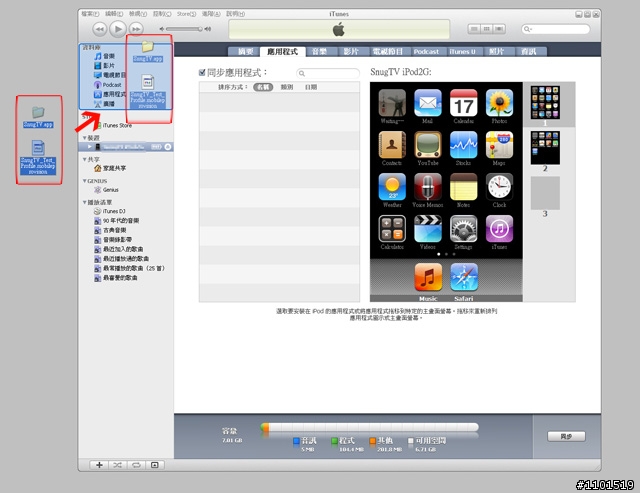The height and width of the screenshot is (493, 640).
Task: Open the 摘要 summary tab
Action: coord(246,51)
